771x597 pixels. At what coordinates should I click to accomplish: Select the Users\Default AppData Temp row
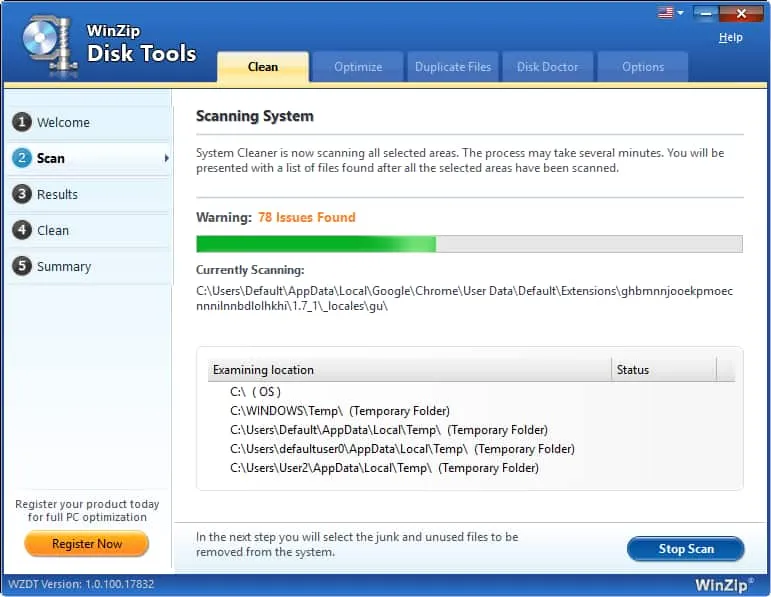pos(471,430)
